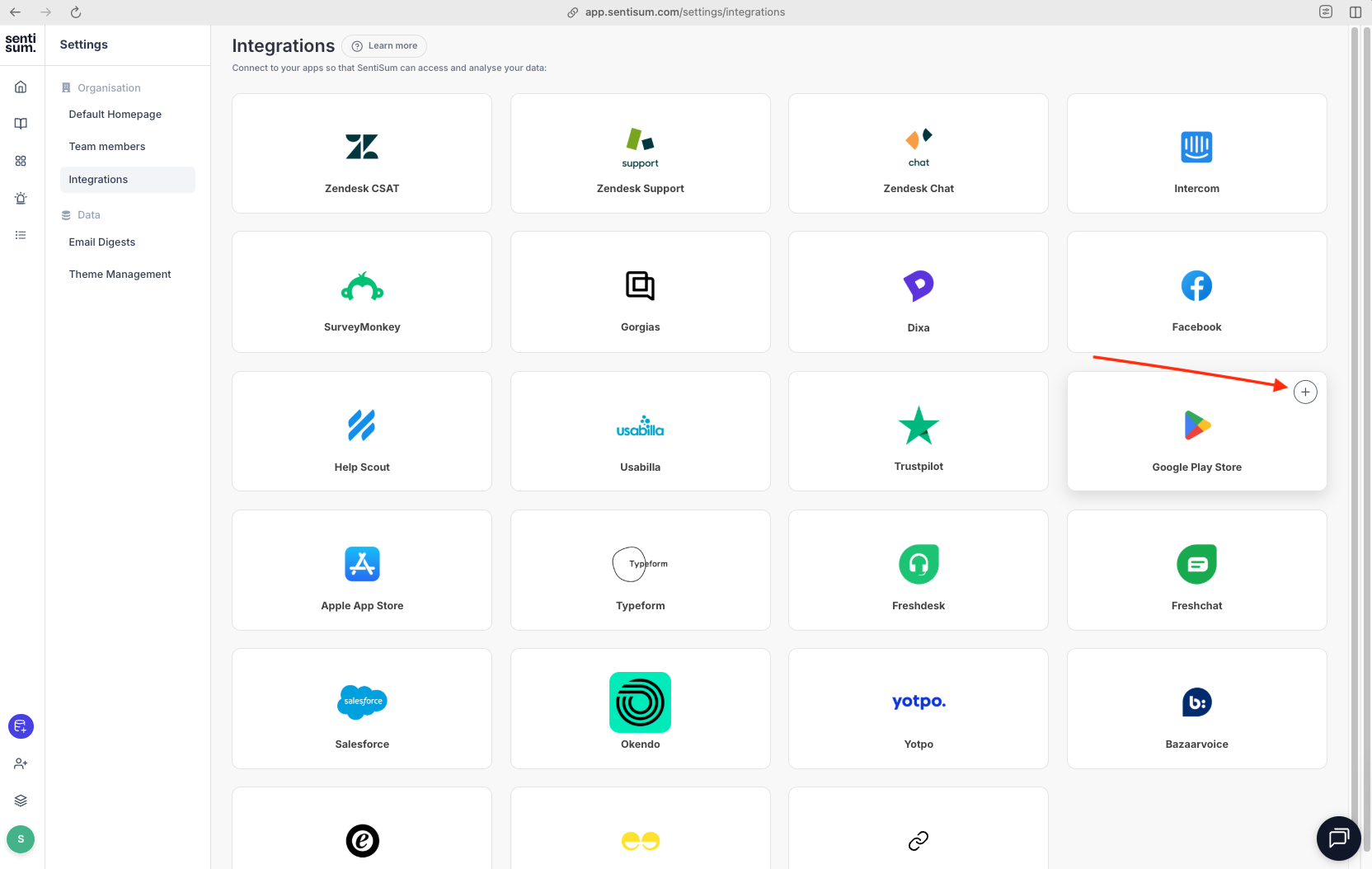
Task: Open the Freshchat integration
Action: click(1196, 570)
